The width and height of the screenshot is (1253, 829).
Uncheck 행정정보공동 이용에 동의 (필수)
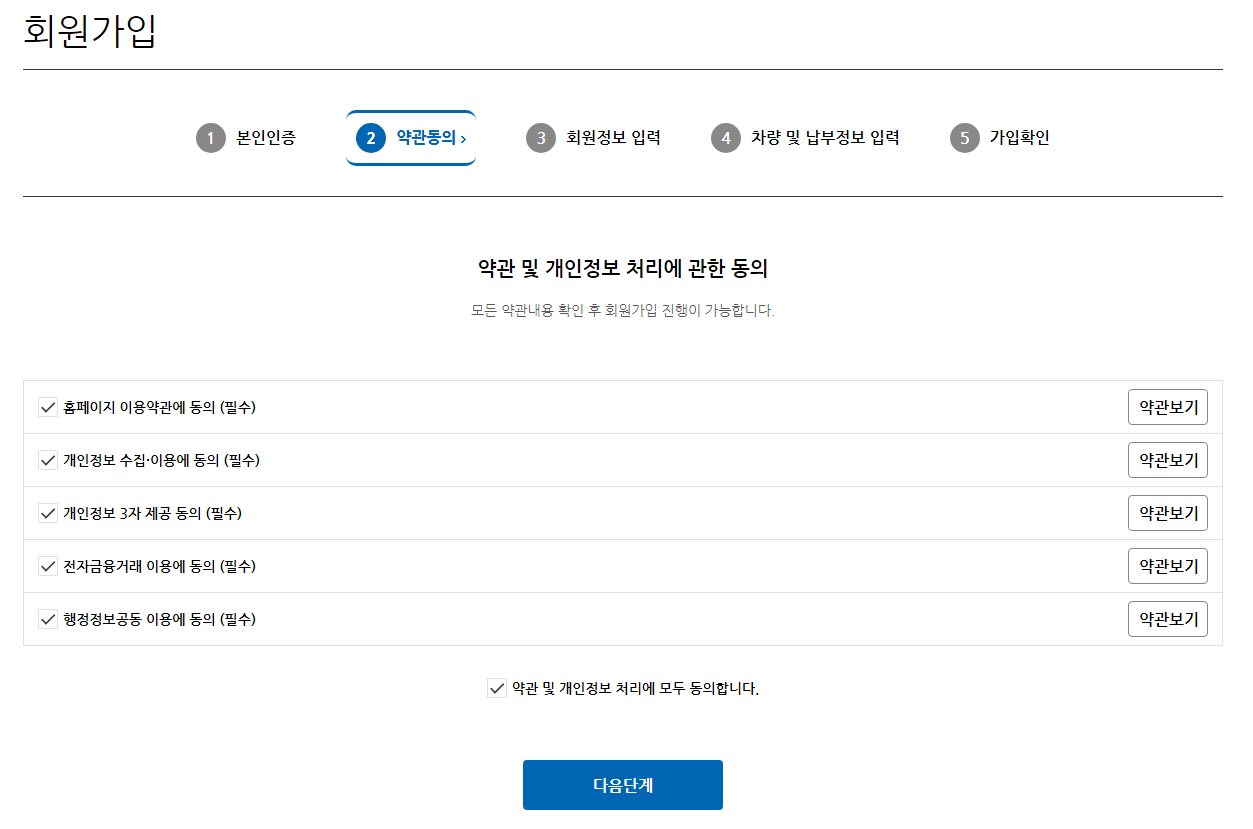point(47,619)
